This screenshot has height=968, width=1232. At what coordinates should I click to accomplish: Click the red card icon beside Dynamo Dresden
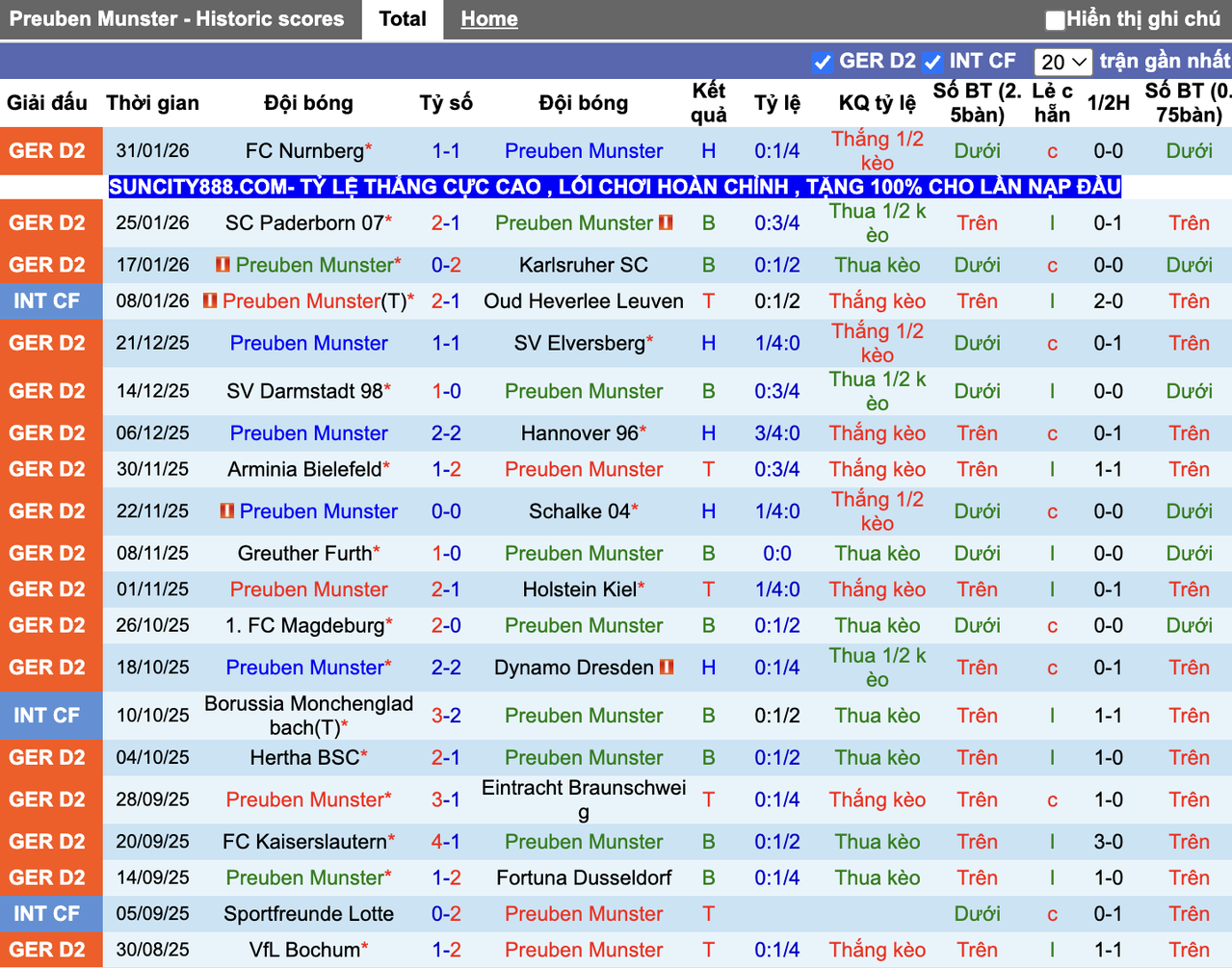(x=667, y=667)
